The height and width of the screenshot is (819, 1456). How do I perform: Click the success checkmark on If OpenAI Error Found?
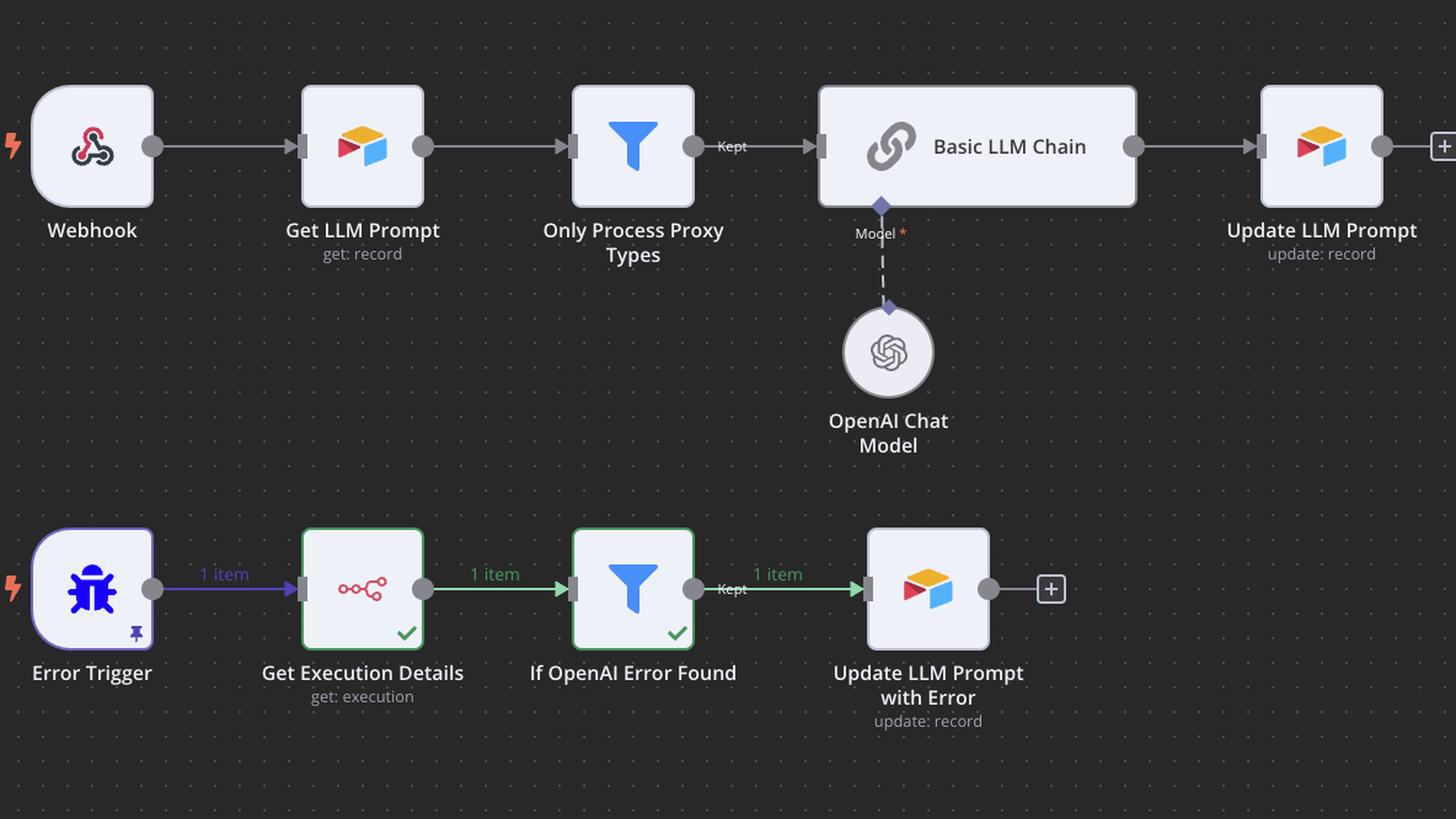click(677, 633)
